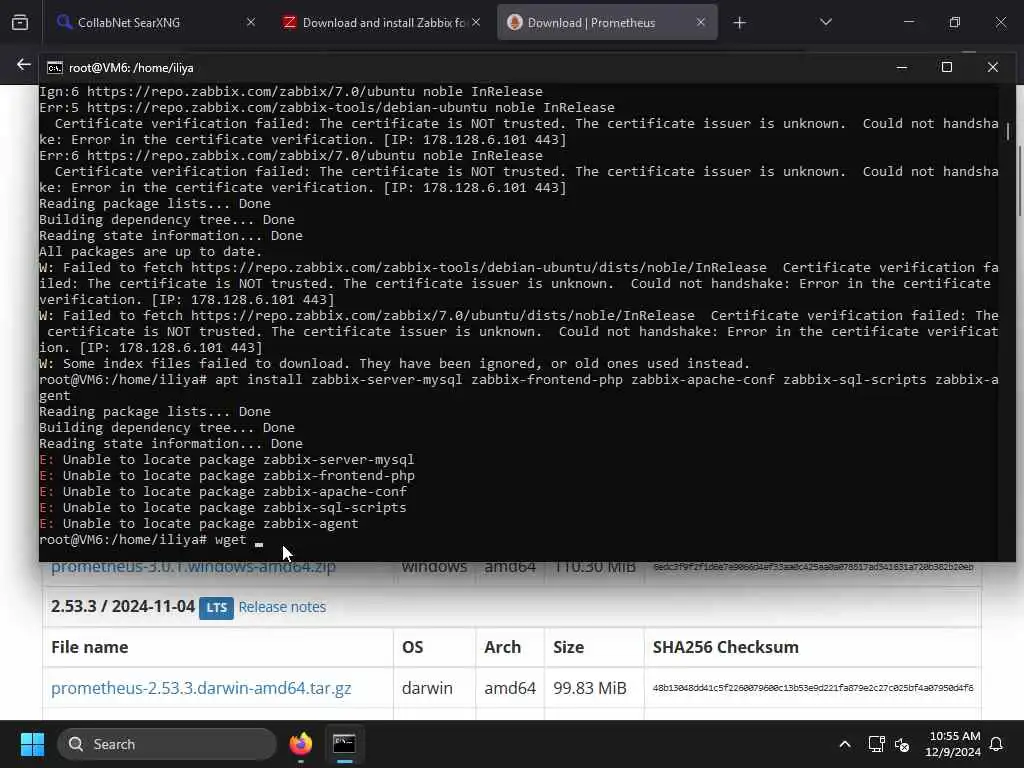Click the 2.53.3 / 2024-11-04 version heading
1024x768 pixels.
coord(123,607)
